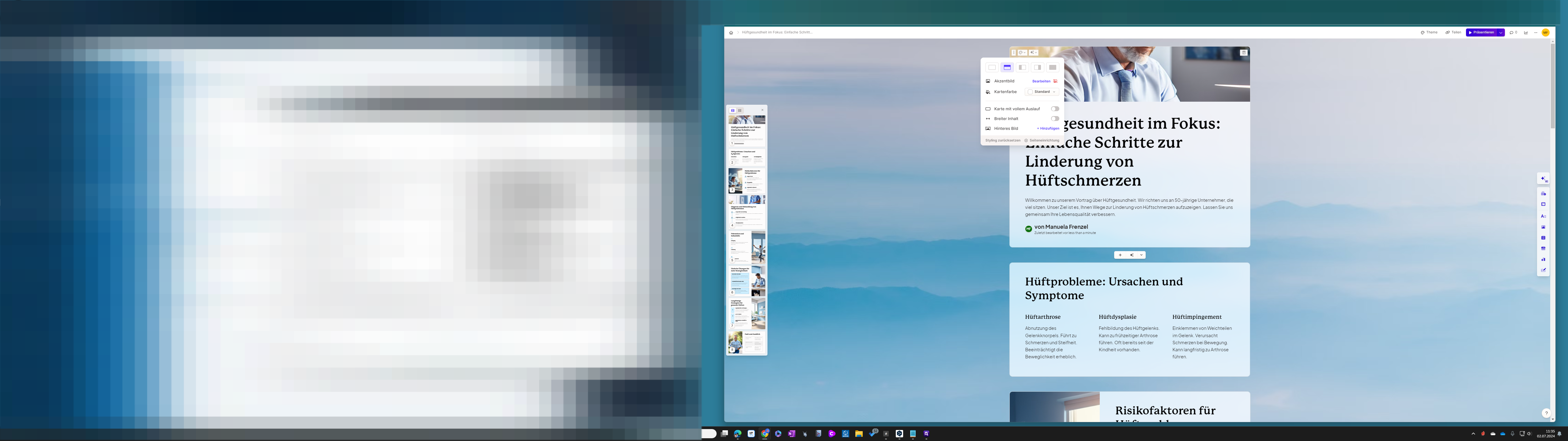The width and height of the screenshot is (1568, 441).
Task: Open File Explorer from the taskbar
Action: click(x=858, y=434)
